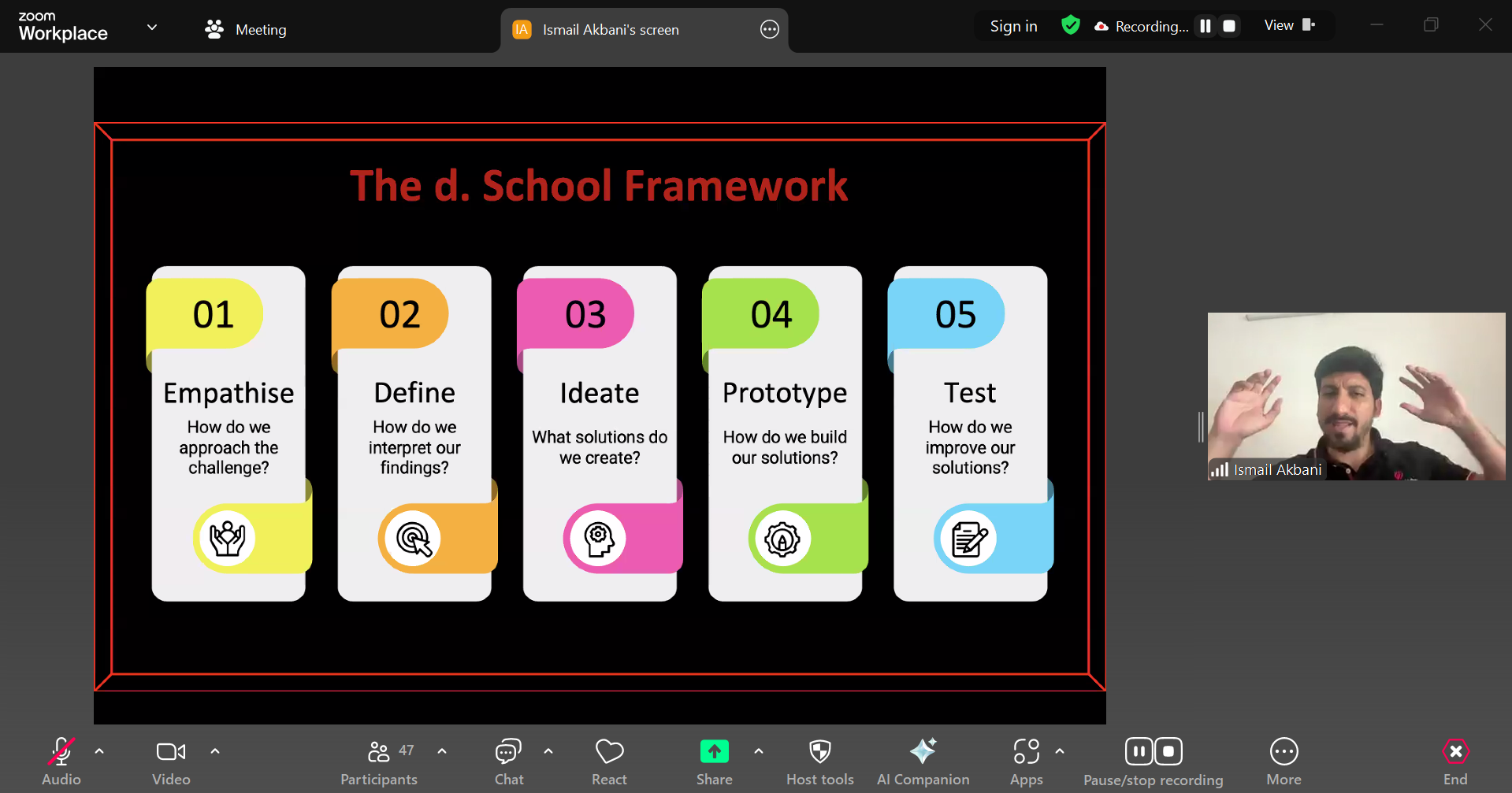End the meeting
Image resolution: width=1512 pixels, height=793 pixels.
tap(1454, 760)
